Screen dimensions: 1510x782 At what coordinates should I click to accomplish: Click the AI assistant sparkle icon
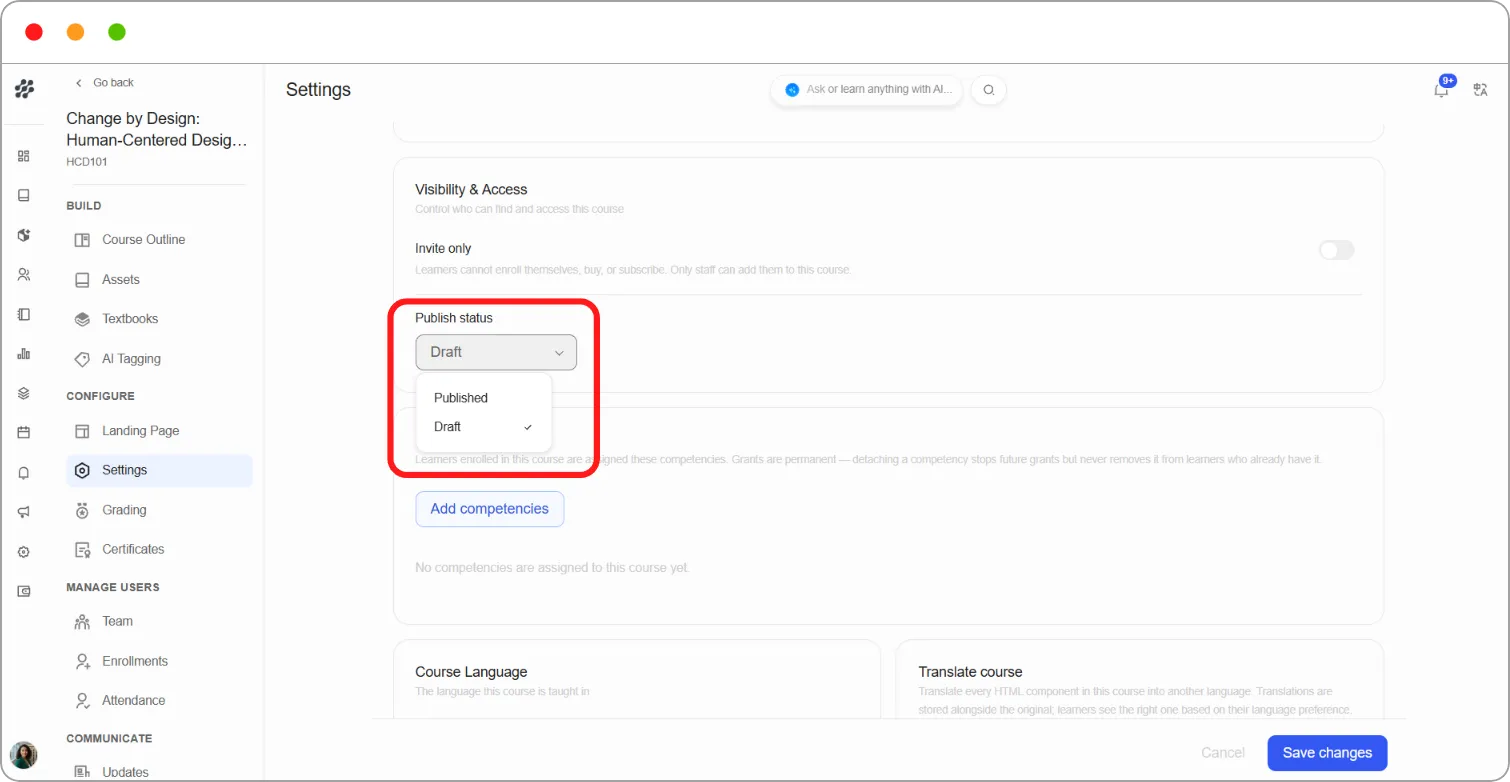coord(792,90)
